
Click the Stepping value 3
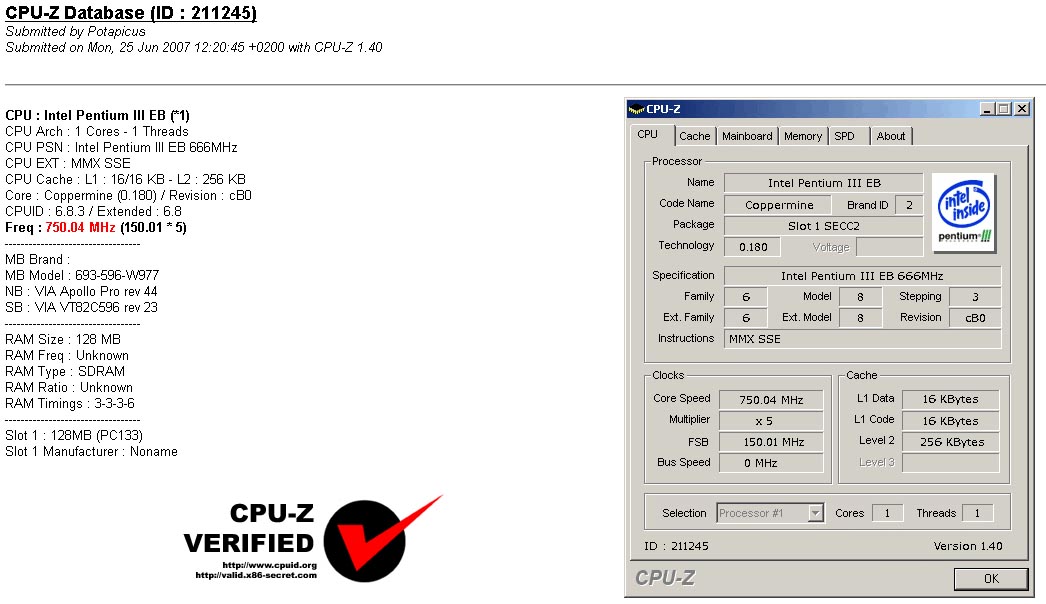pyautogui.click(x=975, y=297)
